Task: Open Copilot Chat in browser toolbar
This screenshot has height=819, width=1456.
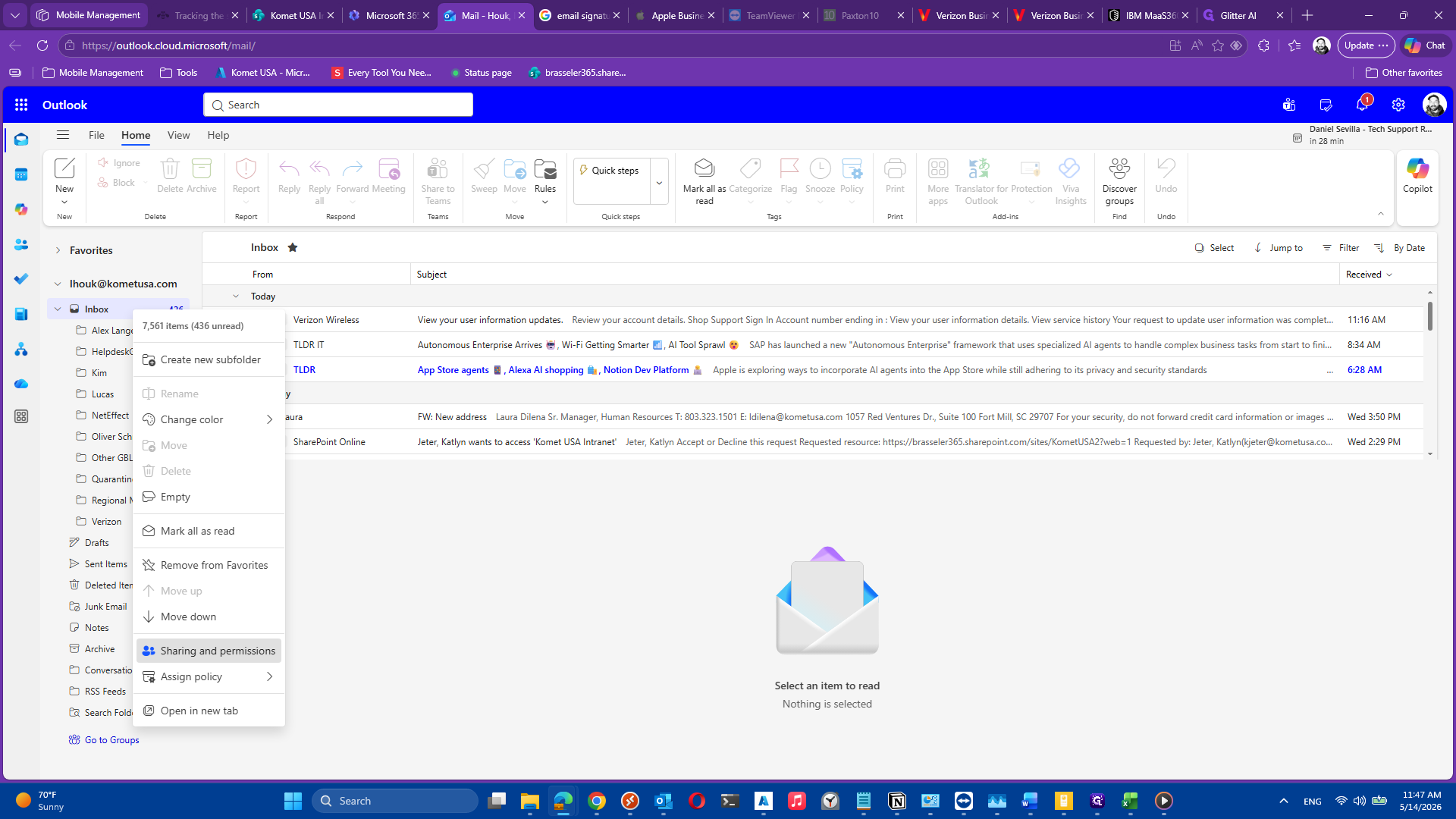Action: (x=1425, y=45)
